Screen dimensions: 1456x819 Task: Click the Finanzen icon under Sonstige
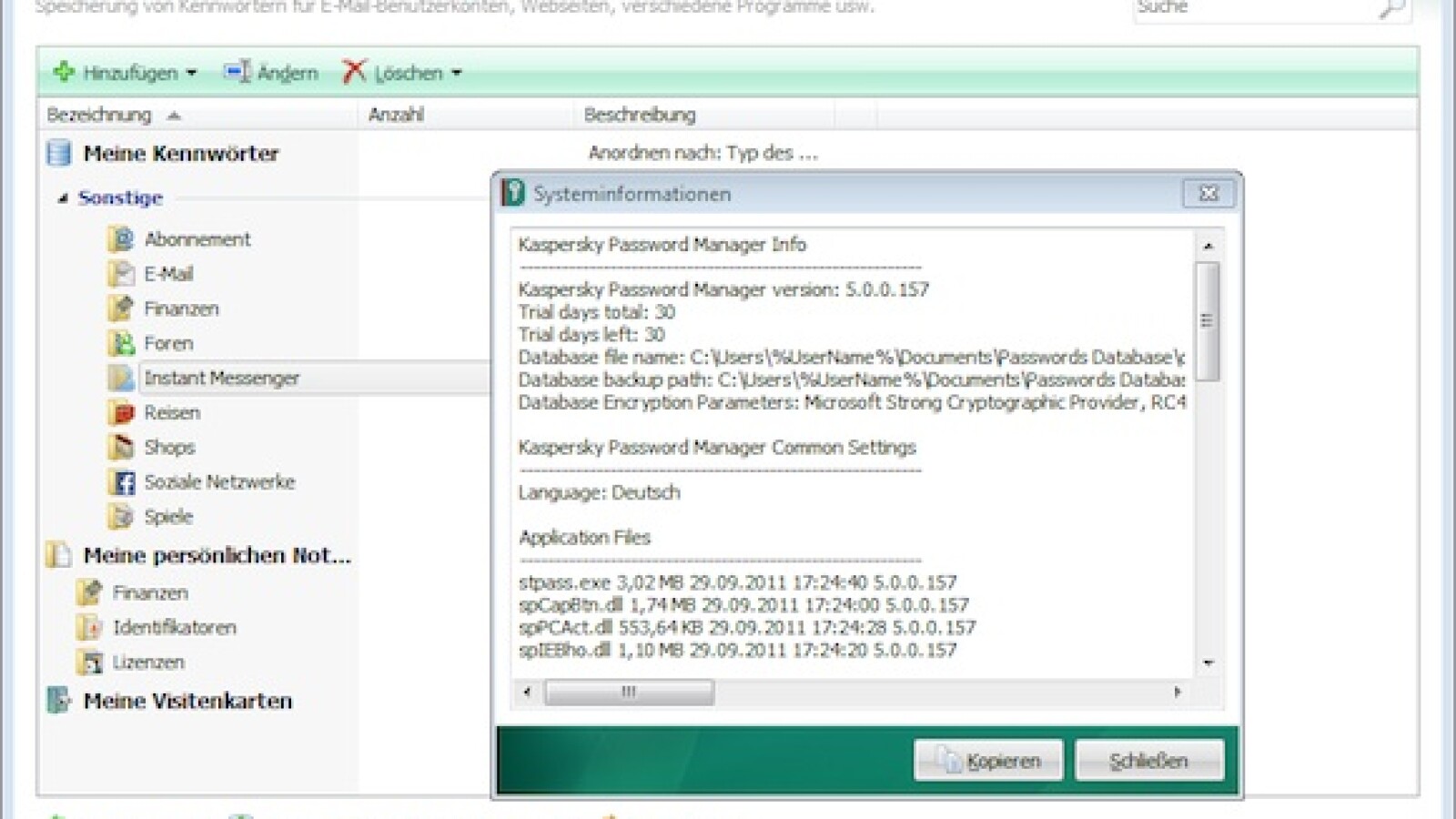[x=120, y=308]
